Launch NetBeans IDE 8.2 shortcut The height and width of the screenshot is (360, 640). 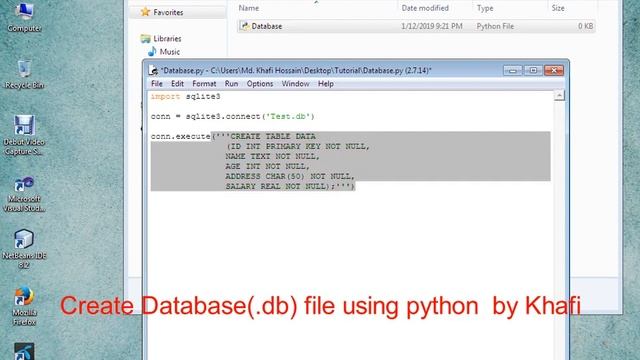[24, 249]
